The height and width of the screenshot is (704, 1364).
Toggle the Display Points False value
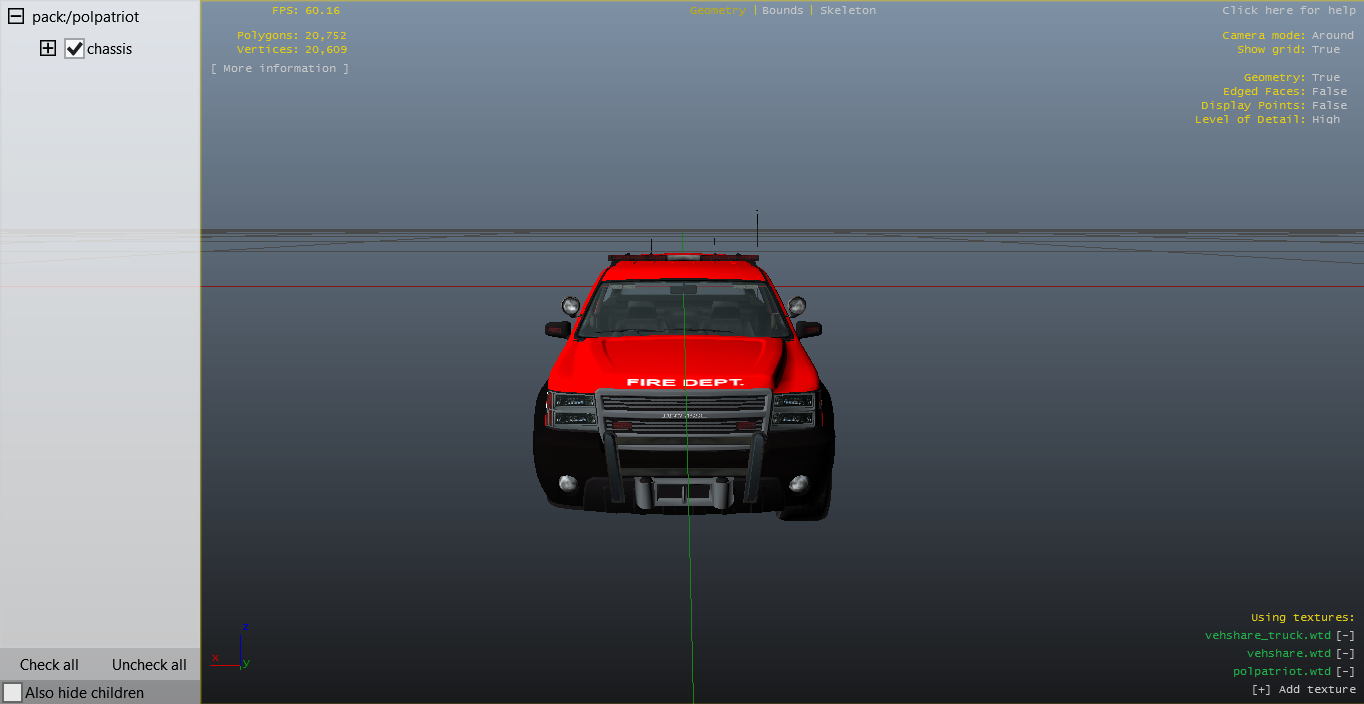click(x=1329, y=106)
